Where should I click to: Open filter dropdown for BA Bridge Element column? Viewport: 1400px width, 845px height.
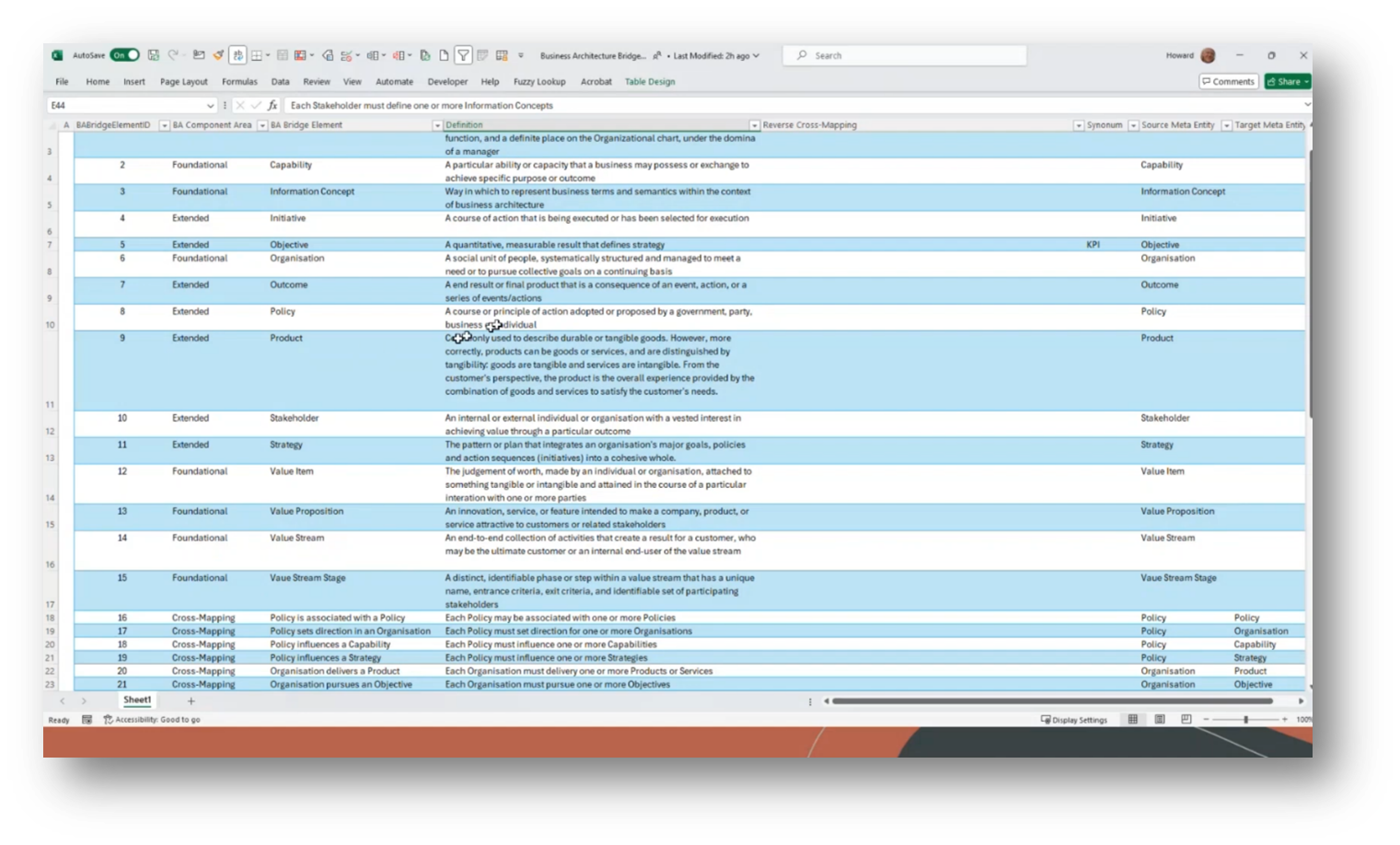pos(437,125)
